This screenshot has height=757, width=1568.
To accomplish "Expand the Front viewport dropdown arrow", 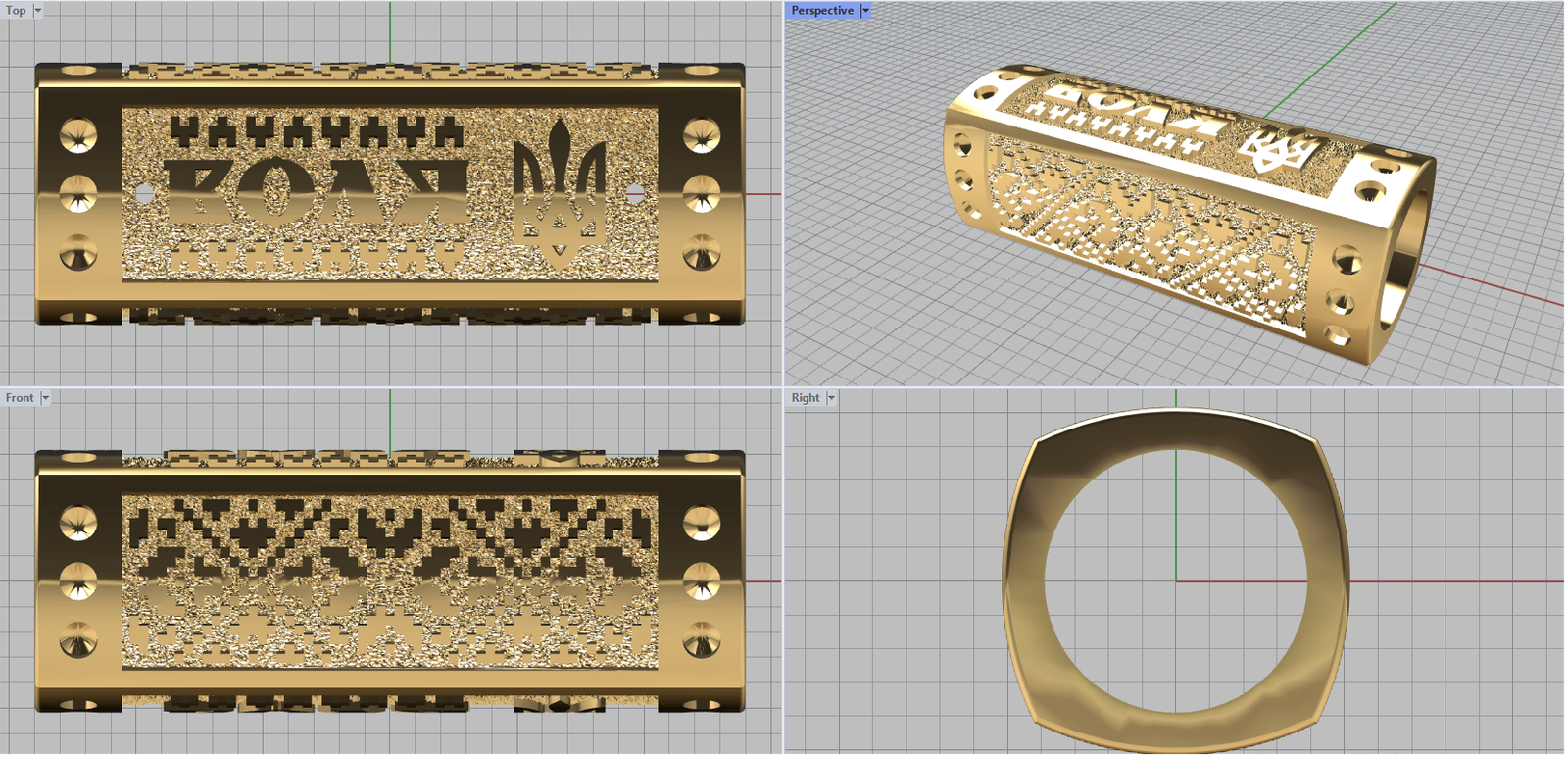I will point(45,398).
